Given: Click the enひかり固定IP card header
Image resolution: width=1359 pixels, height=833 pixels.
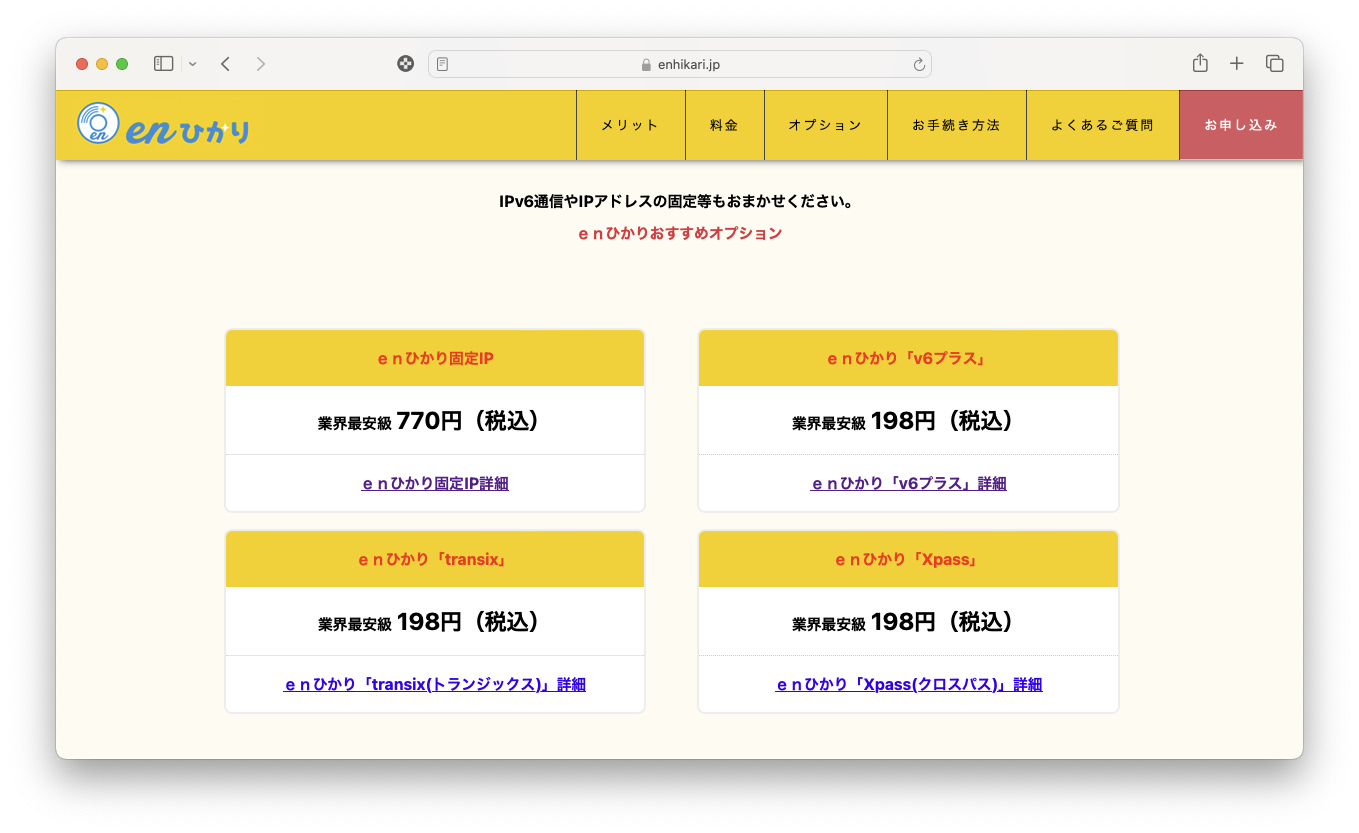Looking at the screenshot, I should 435,358.
